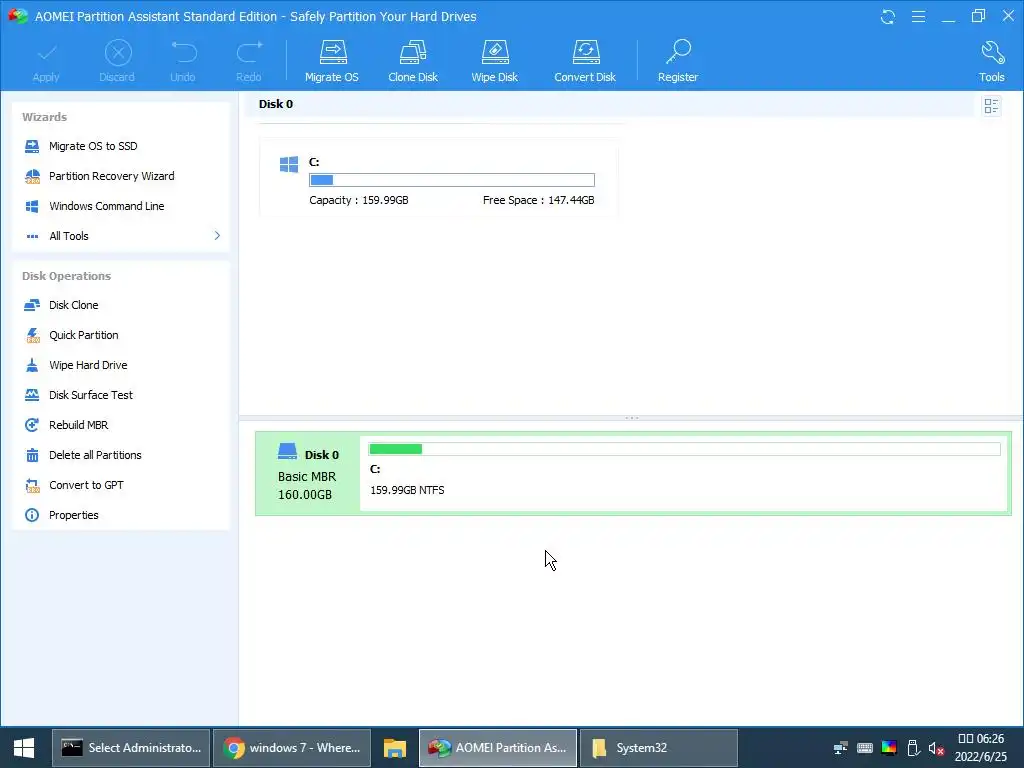Screen dimensions: 1024x768
Task: Click the Disk 0 header label
Action: coord(276,104)
